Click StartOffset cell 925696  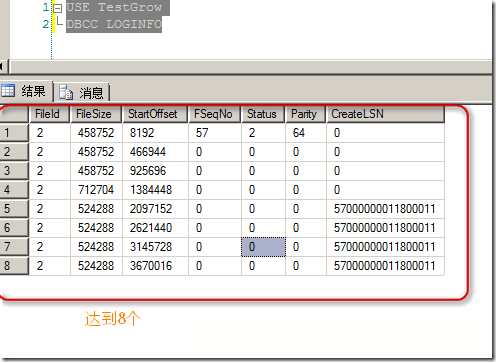(x=155, y=171)
